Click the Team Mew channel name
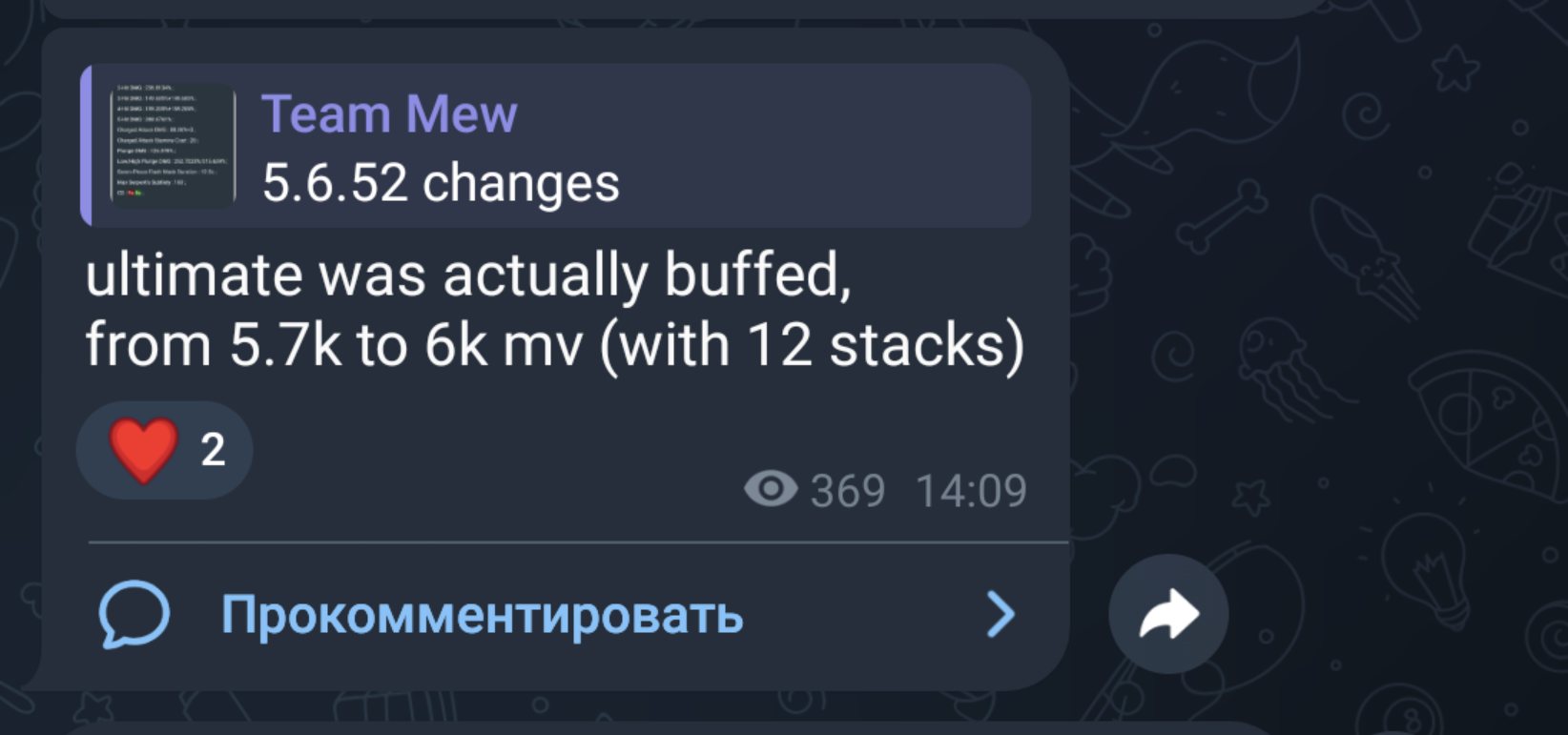Screen dimensions: 1568x735 coord(389,113)
